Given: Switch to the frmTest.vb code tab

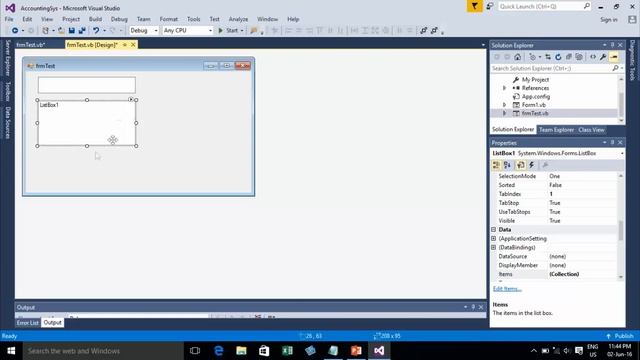Looking at the screenshot, I should pyautogui.click(x=31, y=45).
